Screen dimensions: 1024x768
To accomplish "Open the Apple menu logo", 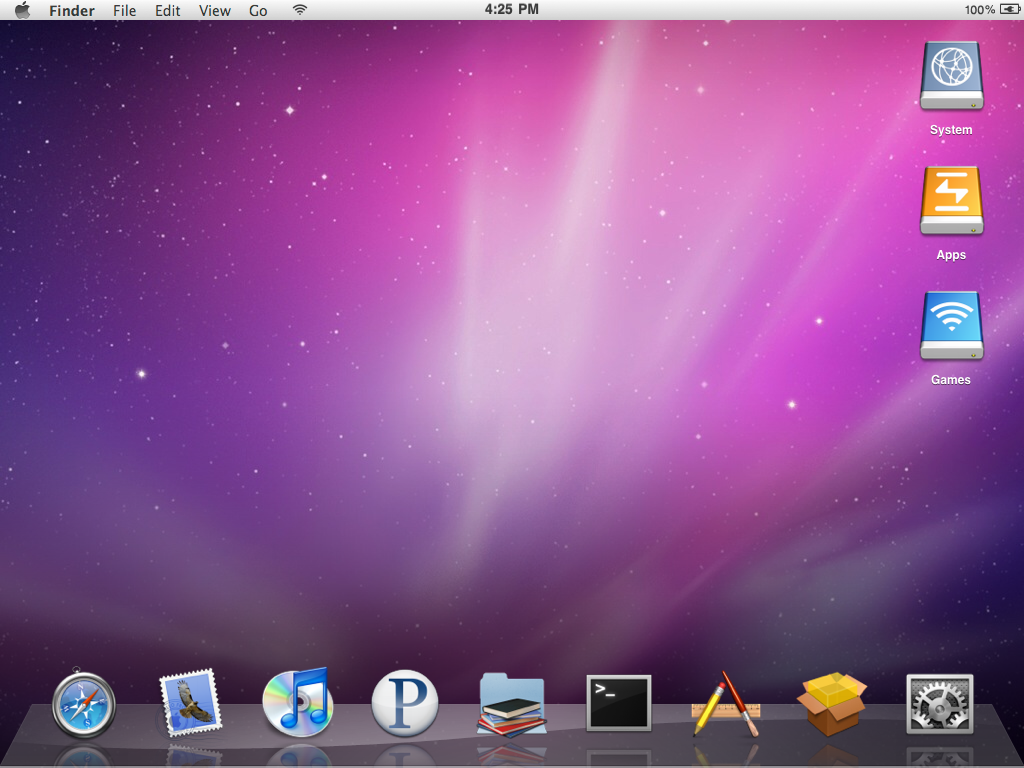I will (x=22, y=10).
